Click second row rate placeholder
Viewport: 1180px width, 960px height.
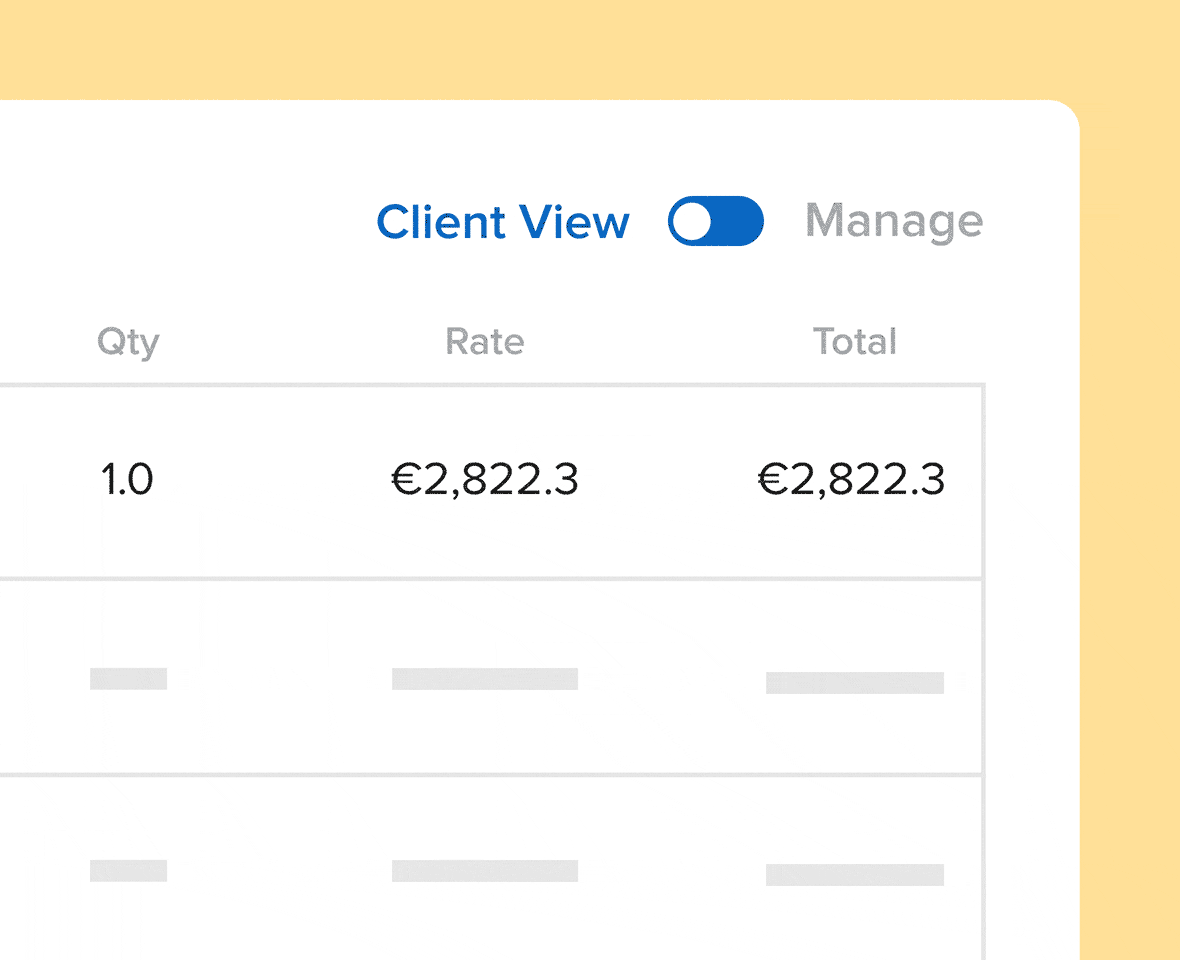485,679
